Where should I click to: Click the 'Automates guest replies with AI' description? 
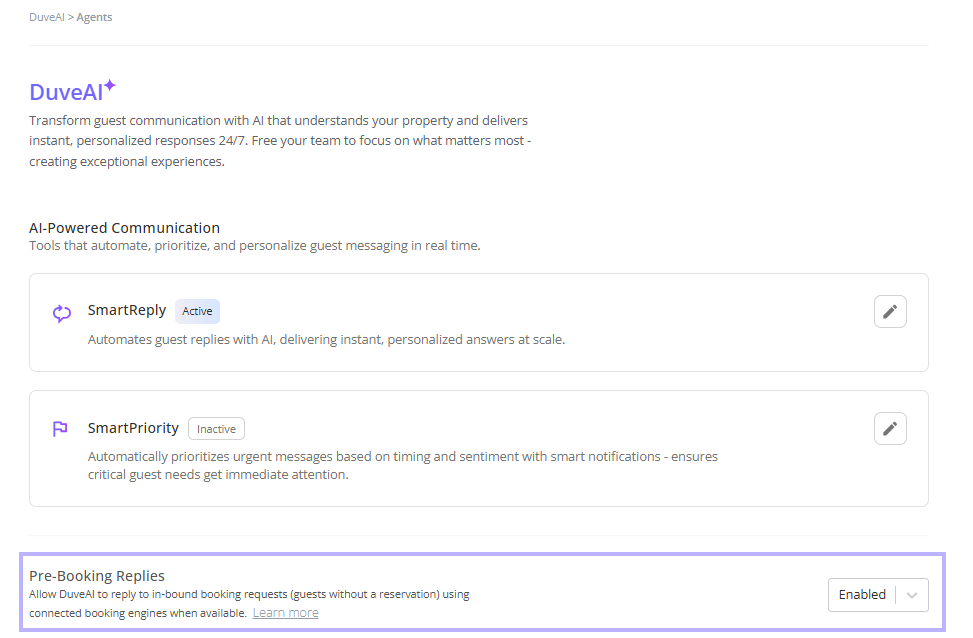pos(326,340)
